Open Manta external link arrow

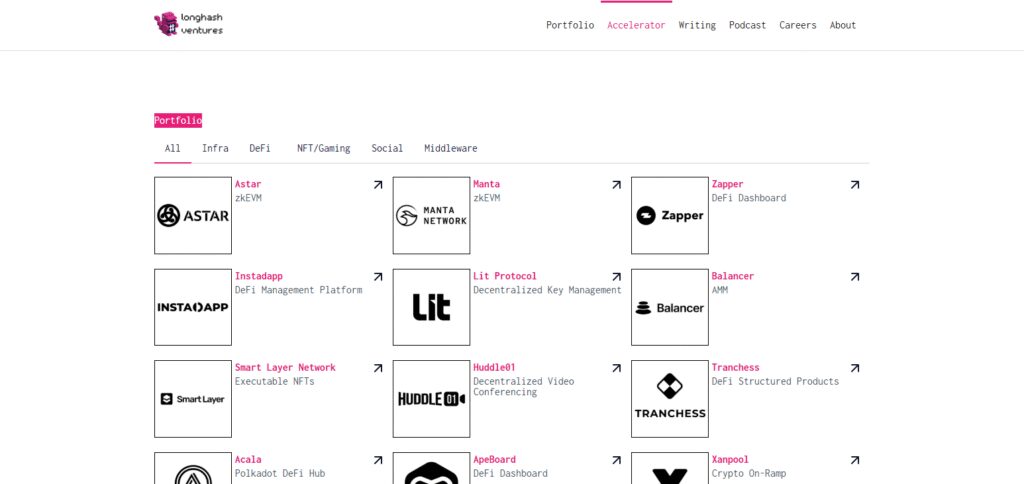tap(616, 185)
